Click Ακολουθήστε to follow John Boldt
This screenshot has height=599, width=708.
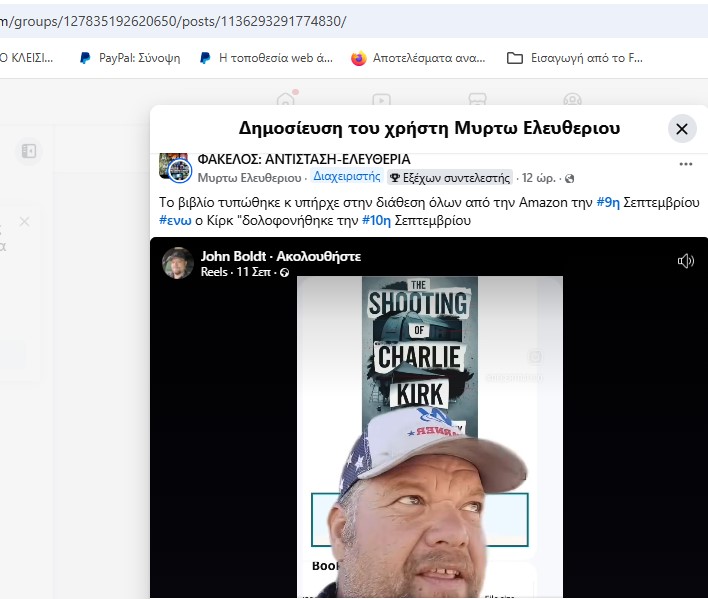tap(318, 256)
